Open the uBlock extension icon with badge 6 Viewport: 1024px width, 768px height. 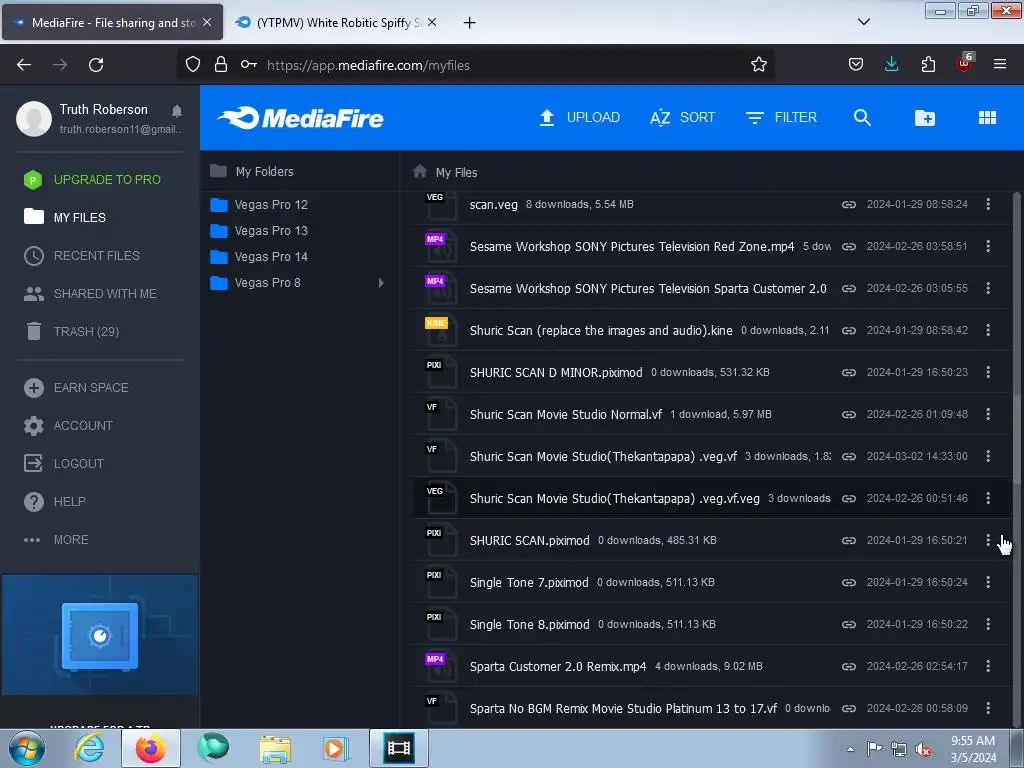tap(965, 63)
